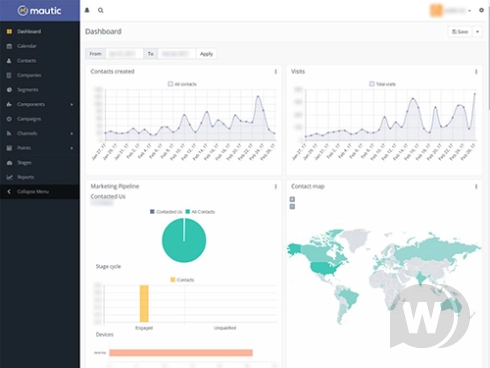This screenshot has height=368, width=490.
Task: Toggle the Contacted Us legend swatch
Action: (x=152, y=212)
